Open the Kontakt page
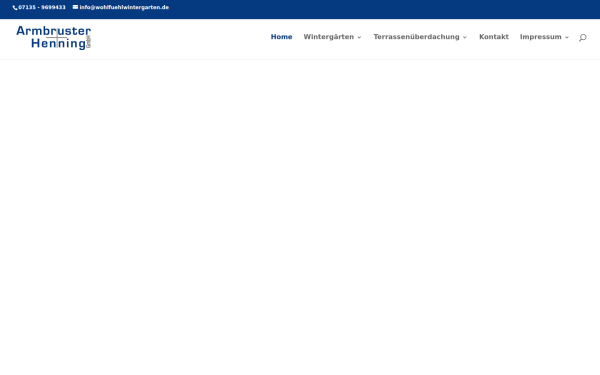The image size is (600, 375). pos(494,37)
